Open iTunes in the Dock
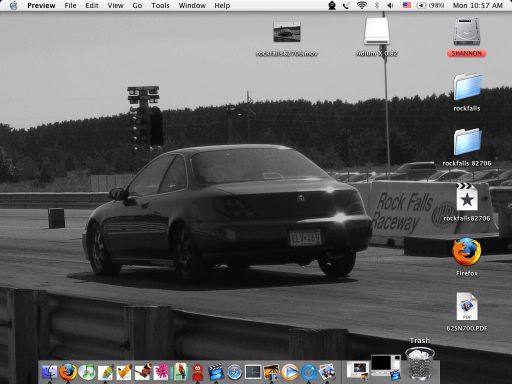512x384 pixels. 87,372
